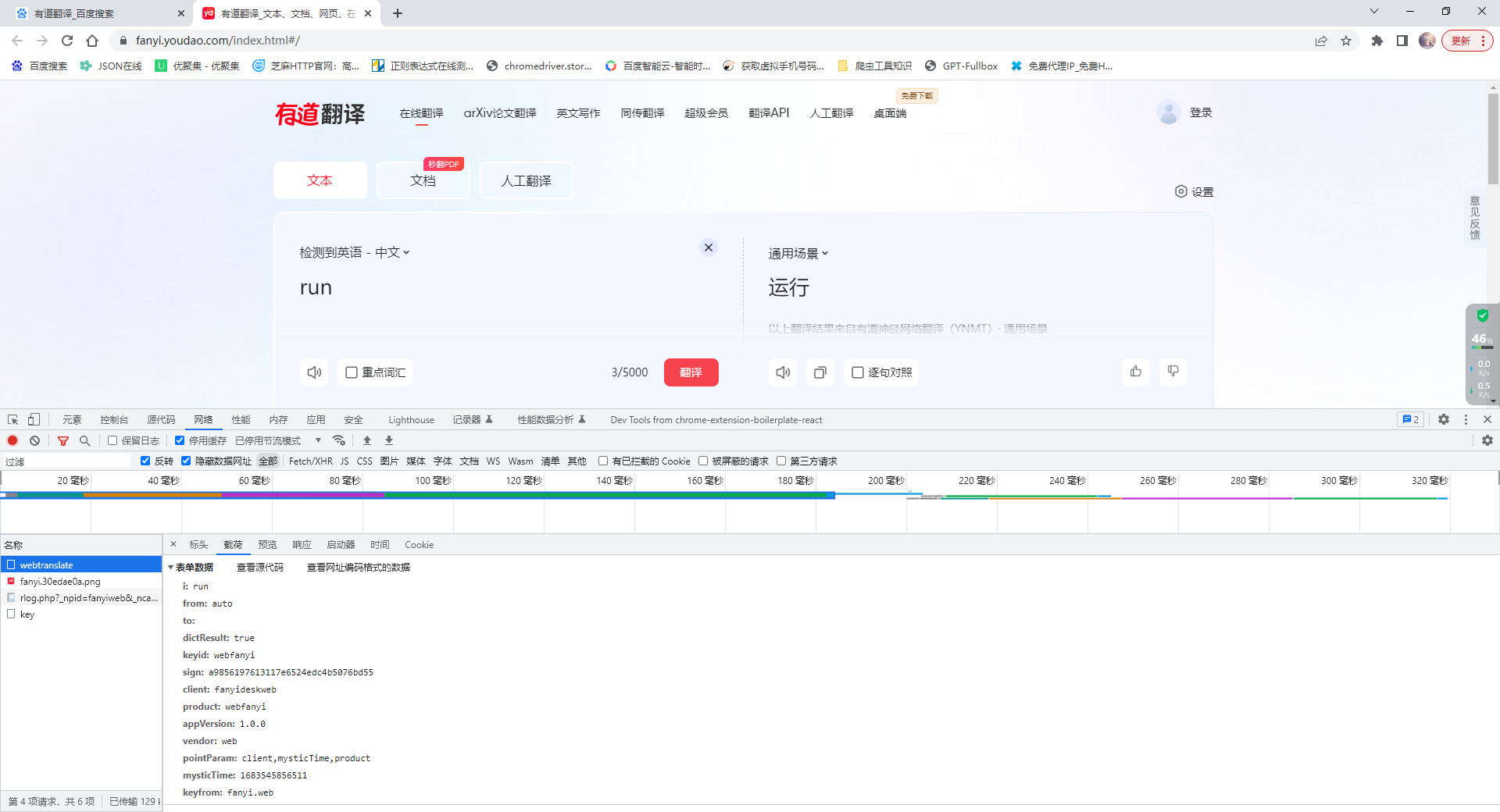Filter requests by Fetch/XHR type
Viewport: 1500px width, 812px height.
click(x=310, y=461)
